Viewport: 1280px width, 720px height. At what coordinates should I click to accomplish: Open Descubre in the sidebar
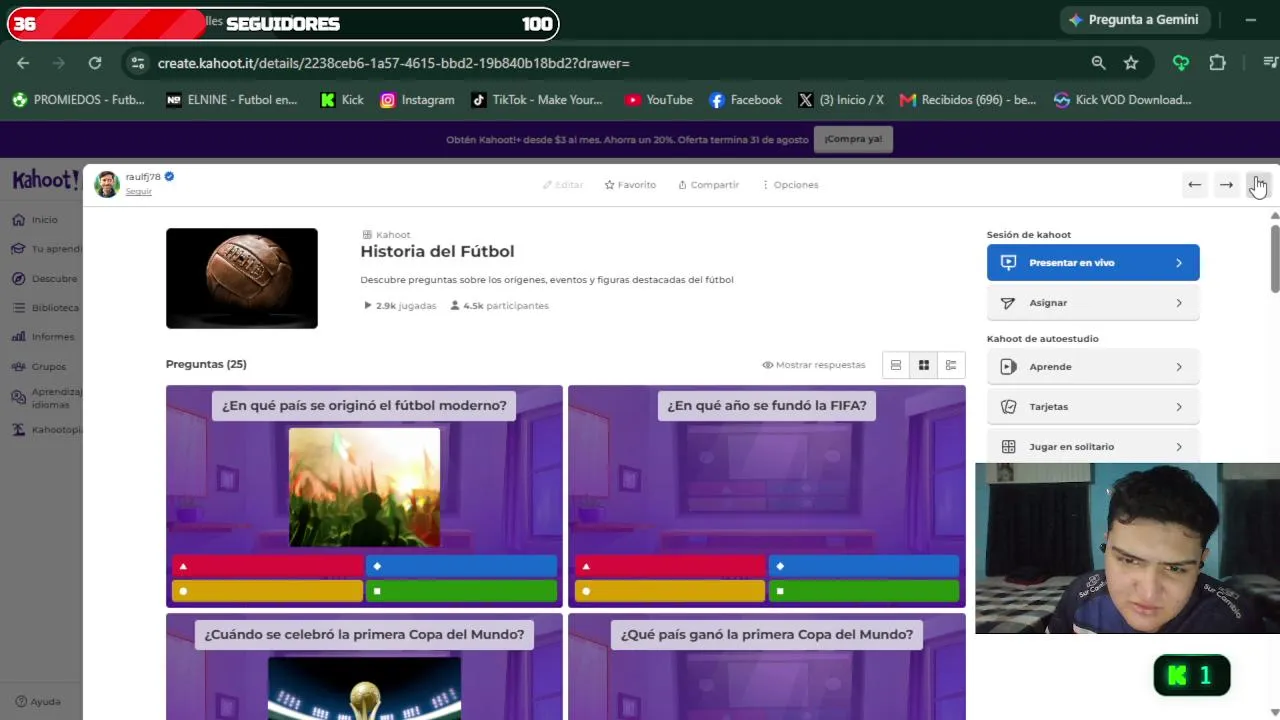[x=44, y=279]
